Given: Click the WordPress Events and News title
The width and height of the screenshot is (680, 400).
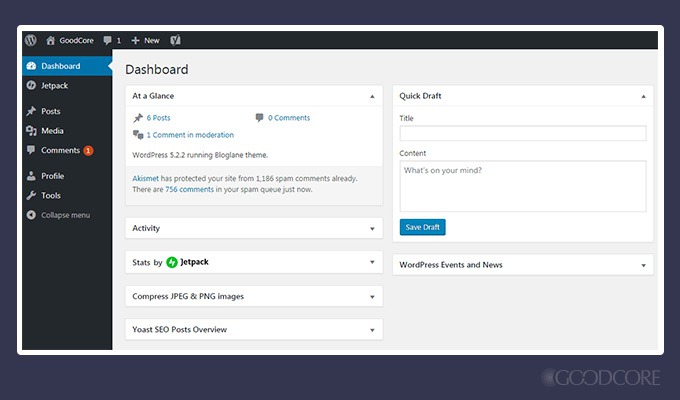Looking at the screenshot, I should click(x=451, y=265).
